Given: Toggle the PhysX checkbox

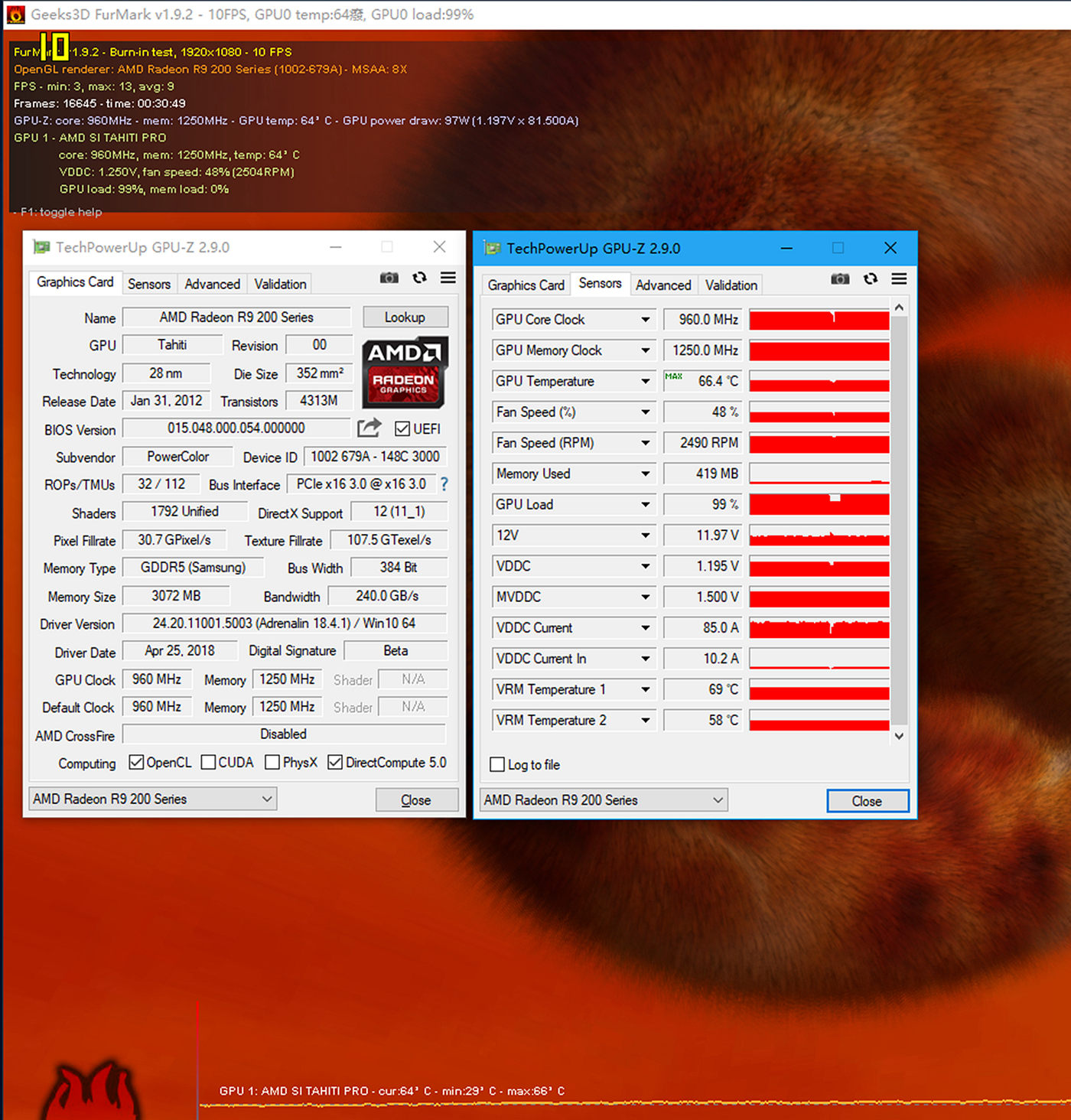Looking at the screenshot, I should pyautogui.click(x=272, y=763).
